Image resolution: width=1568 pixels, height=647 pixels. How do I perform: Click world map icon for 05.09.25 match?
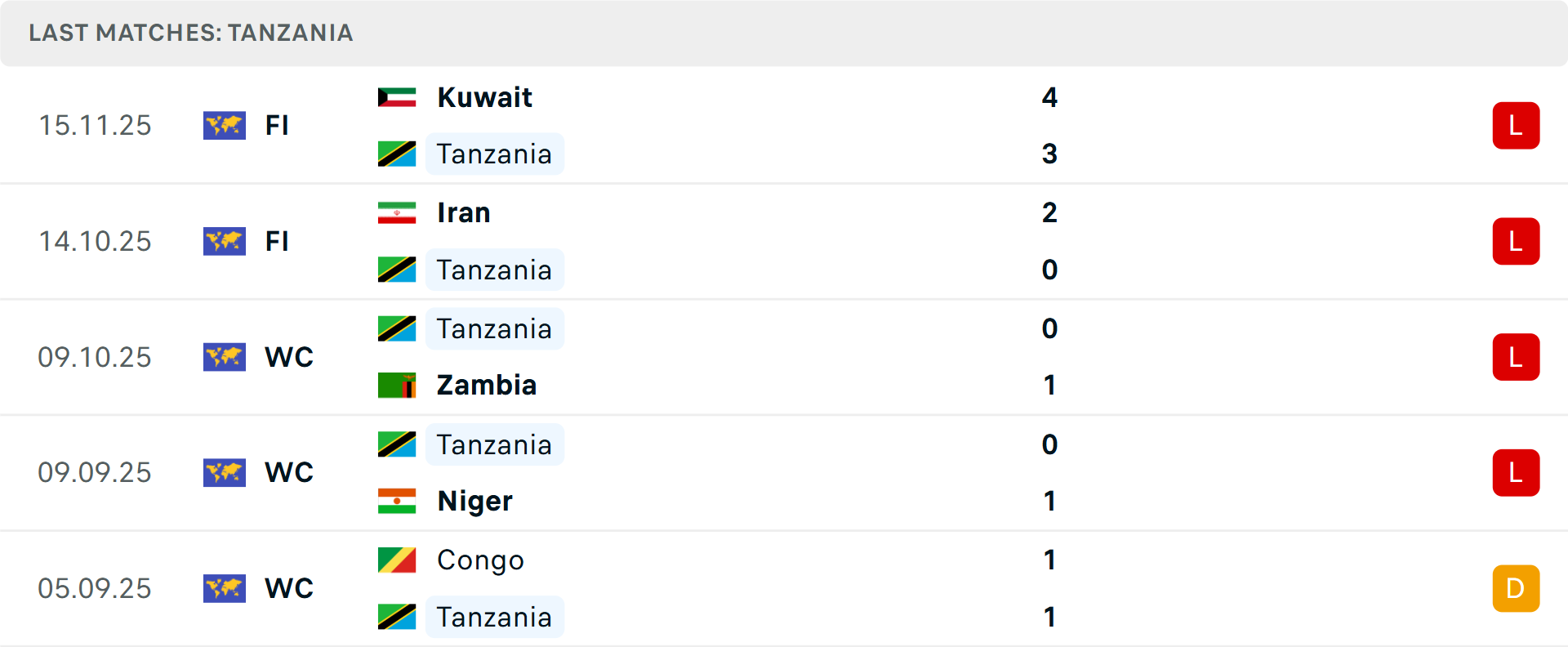point(225,588)
